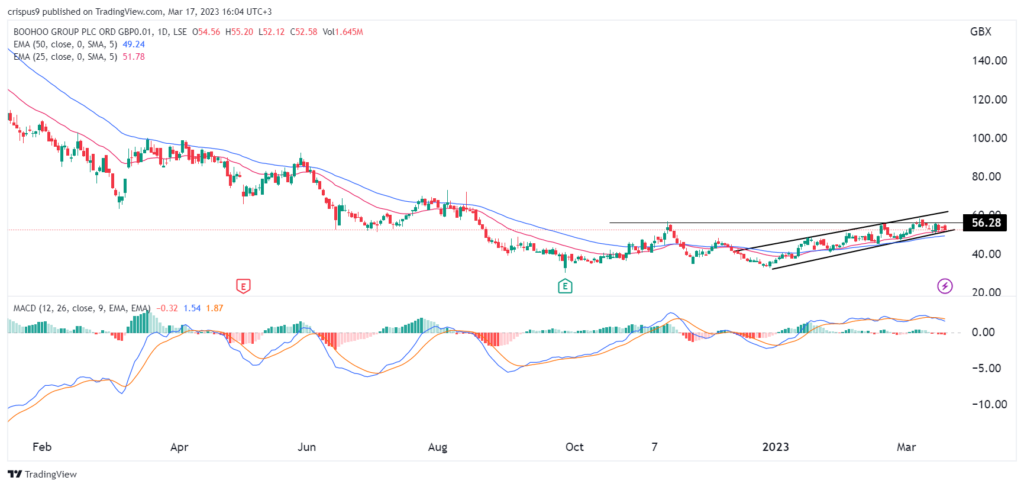The height and width of the screenshot is (487, 1024).
Task: Click the Aug date label
Action: [x=438, y=448]
